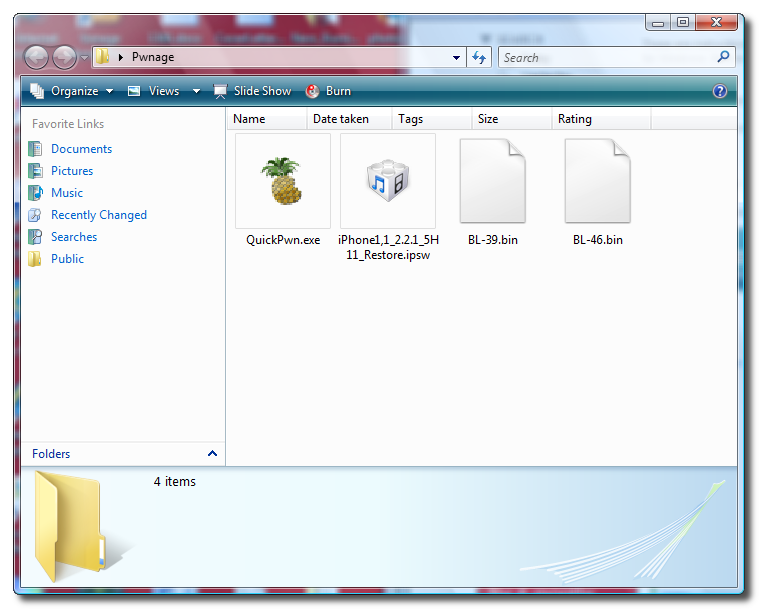Sort by the Name column header
This screenshot has height=609, width=759.
[267, 119]
